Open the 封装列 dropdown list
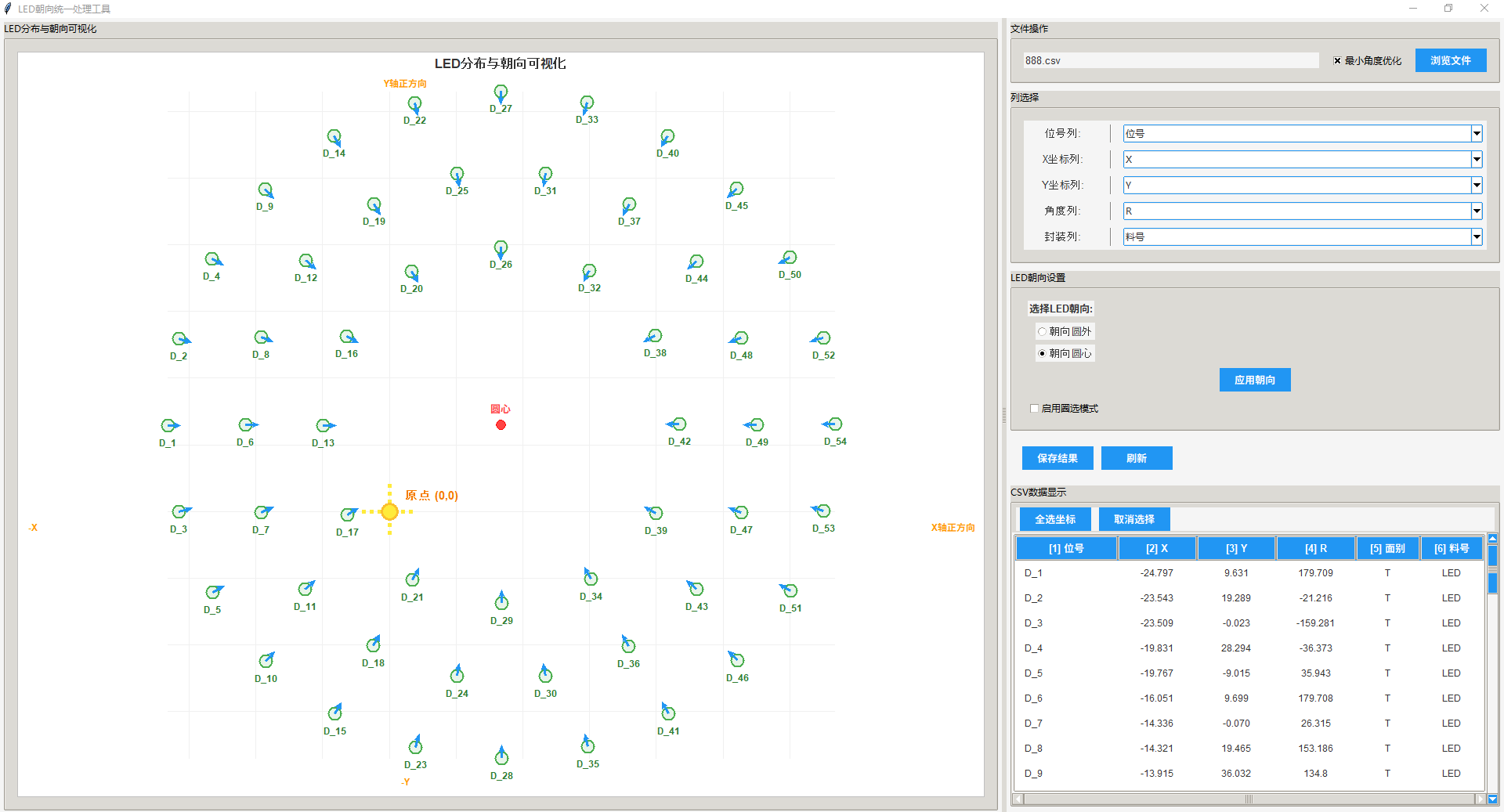The width and height of the screenshot is (1504, 812). (1476, 237)
